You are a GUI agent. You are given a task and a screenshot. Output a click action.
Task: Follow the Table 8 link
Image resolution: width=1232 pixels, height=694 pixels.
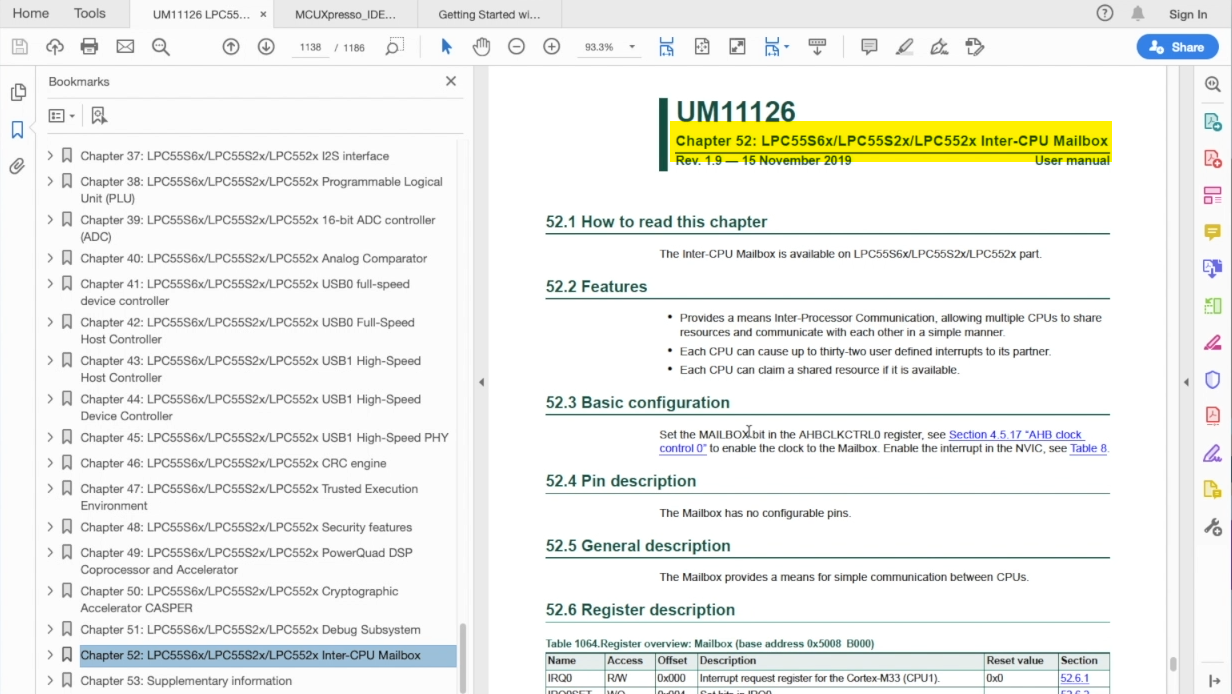tap(1088, 449)
